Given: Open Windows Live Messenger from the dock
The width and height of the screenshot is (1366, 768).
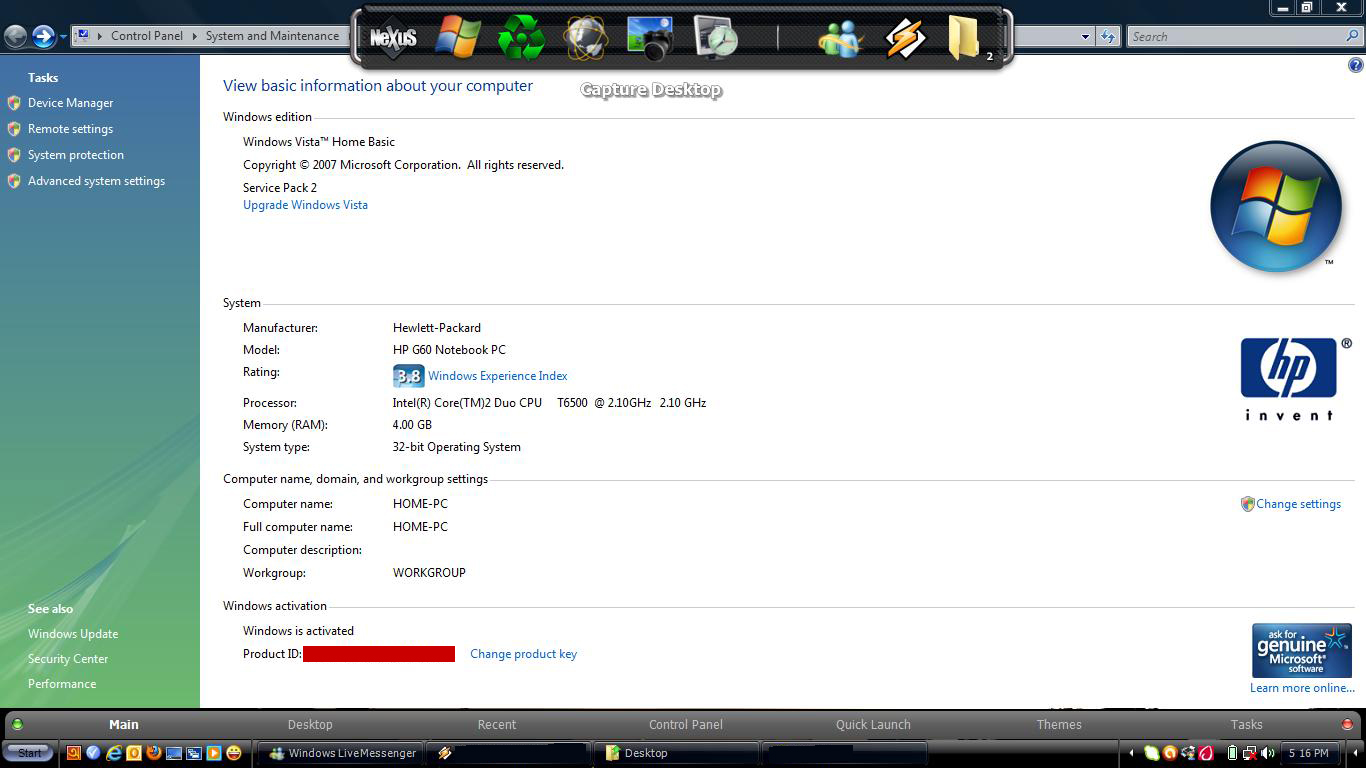Looking at the screenshot, I should pos(840,38).
